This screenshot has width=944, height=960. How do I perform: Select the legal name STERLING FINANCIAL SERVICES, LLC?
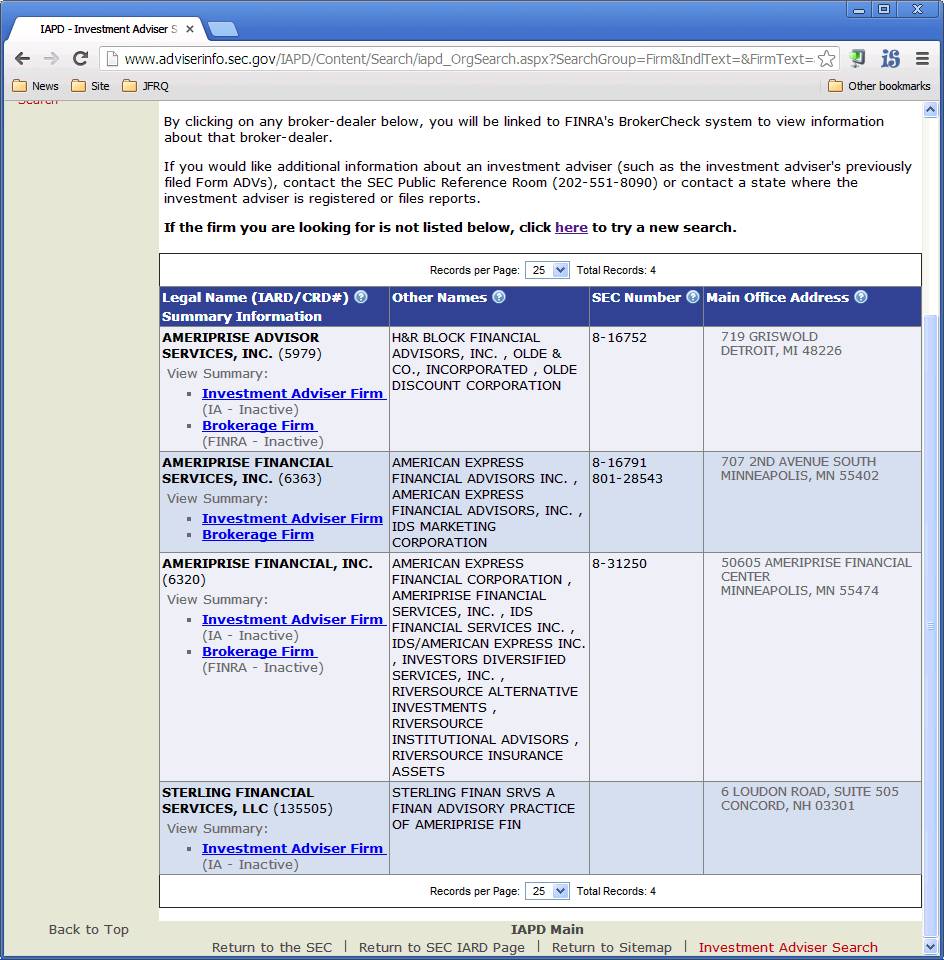238,800
